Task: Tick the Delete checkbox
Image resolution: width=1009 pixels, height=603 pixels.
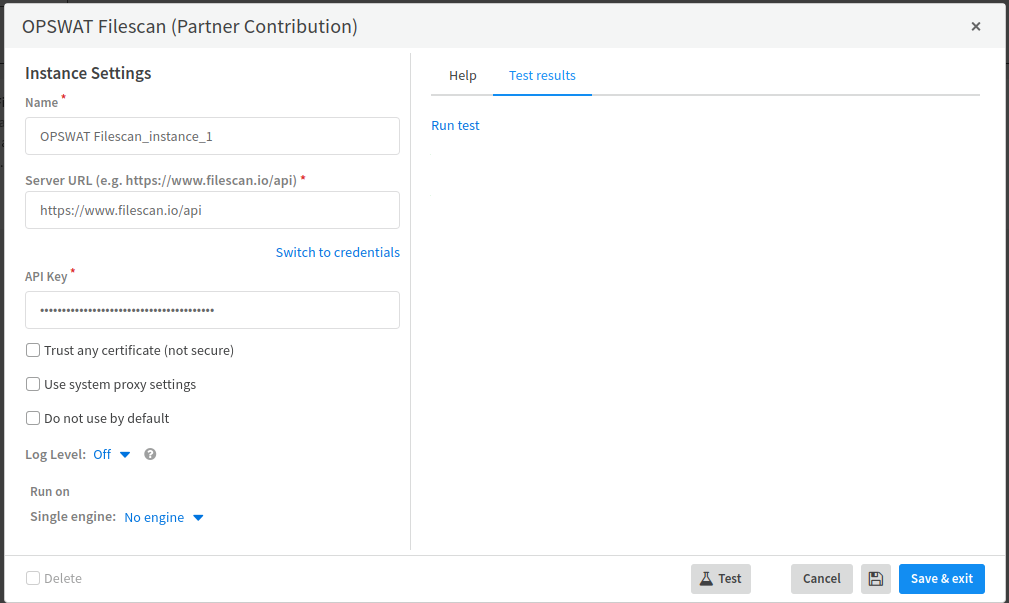Action: [33, 578]
